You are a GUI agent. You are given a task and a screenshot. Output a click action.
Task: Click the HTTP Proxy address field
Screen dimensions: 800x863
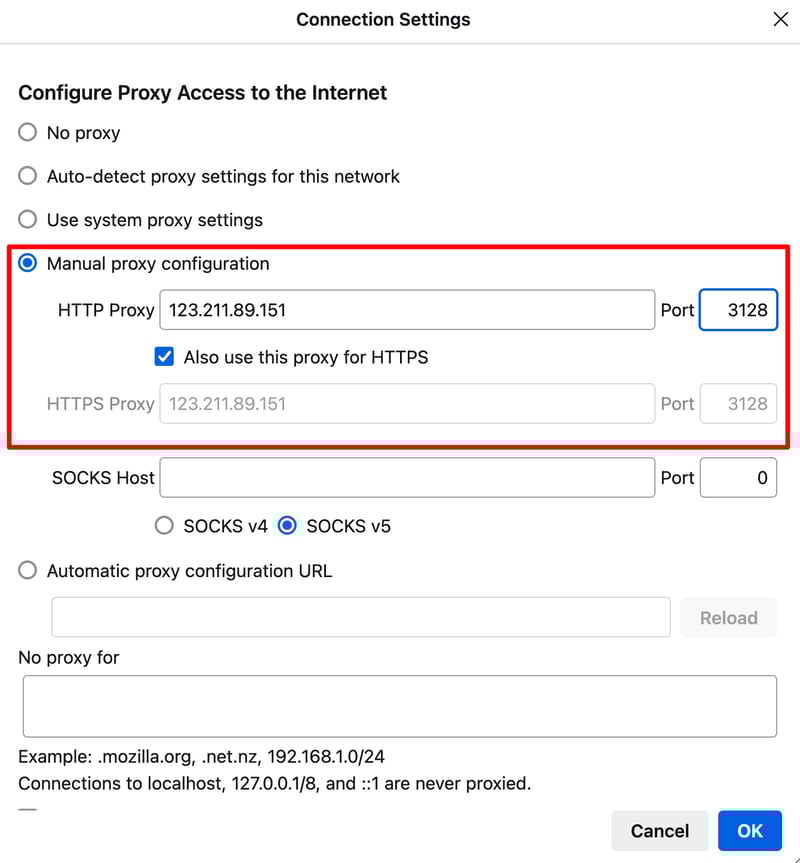tap(407, 310)
